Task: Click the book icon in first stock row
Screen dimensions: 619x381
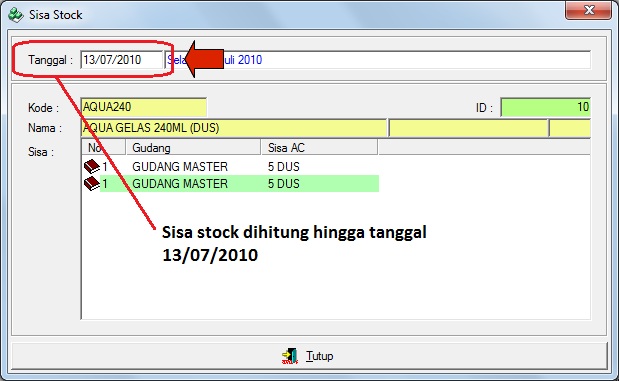Action: pyautogui.click(x=92, y=167)
